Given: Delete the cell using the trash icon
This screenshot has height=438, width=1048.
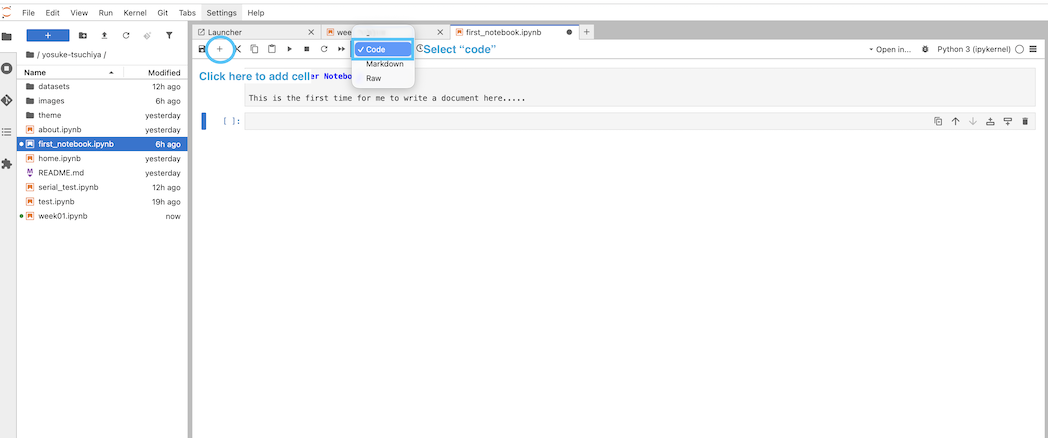Looking at the screenshot, I should click(x=1025, y=121).
